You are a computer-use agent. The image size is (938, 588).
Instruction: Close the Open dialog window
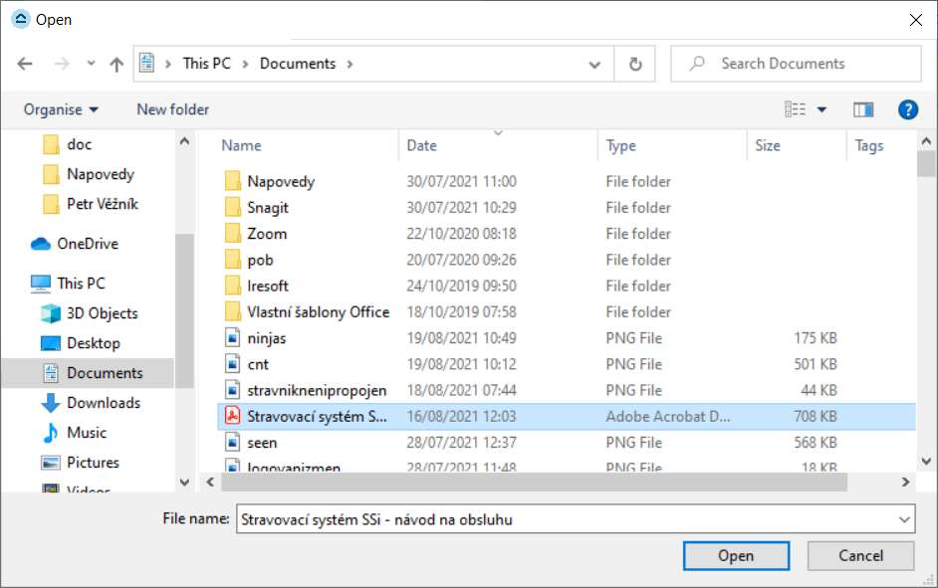[x=915, y=20]
